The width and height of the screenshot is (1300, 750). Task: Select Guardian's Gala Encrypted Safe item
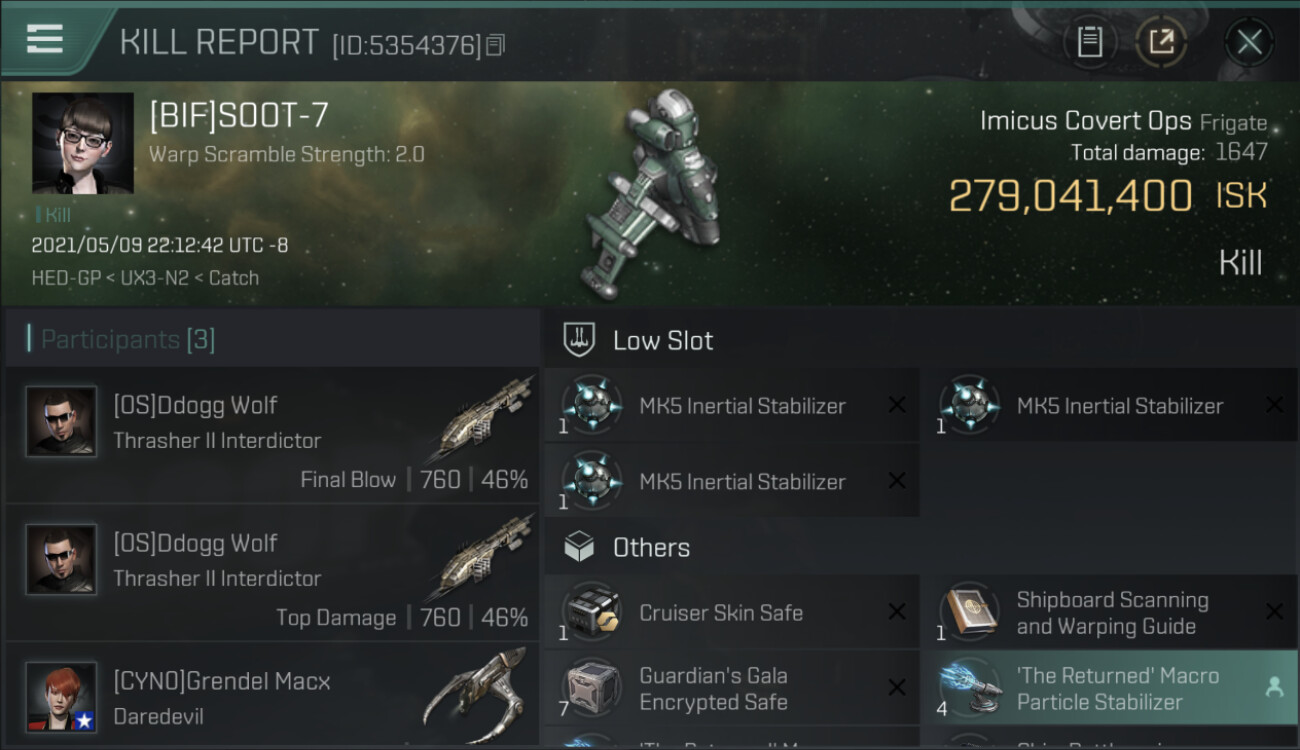click(732, 688)
